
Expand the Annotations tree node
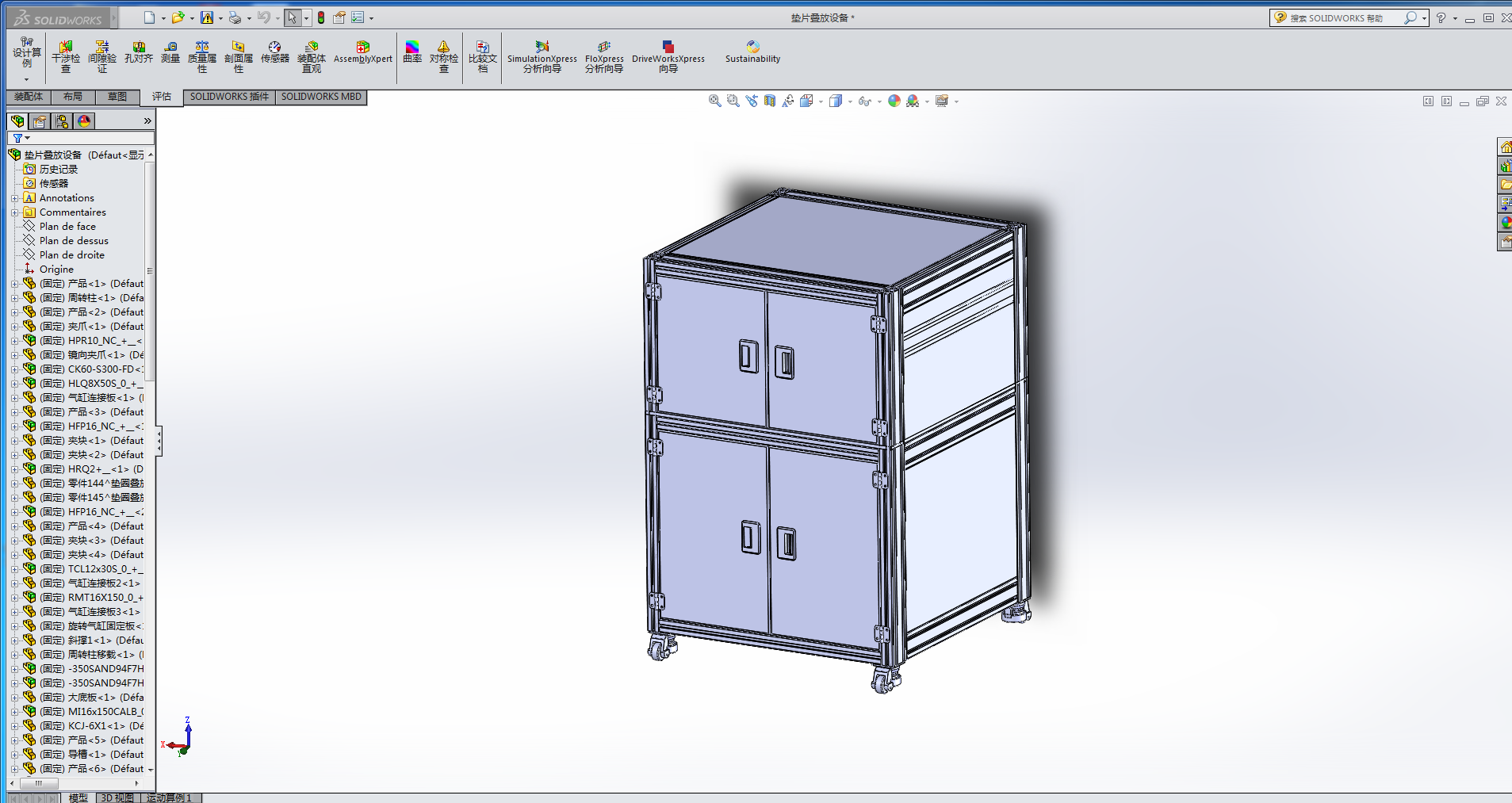pos(14,198)
